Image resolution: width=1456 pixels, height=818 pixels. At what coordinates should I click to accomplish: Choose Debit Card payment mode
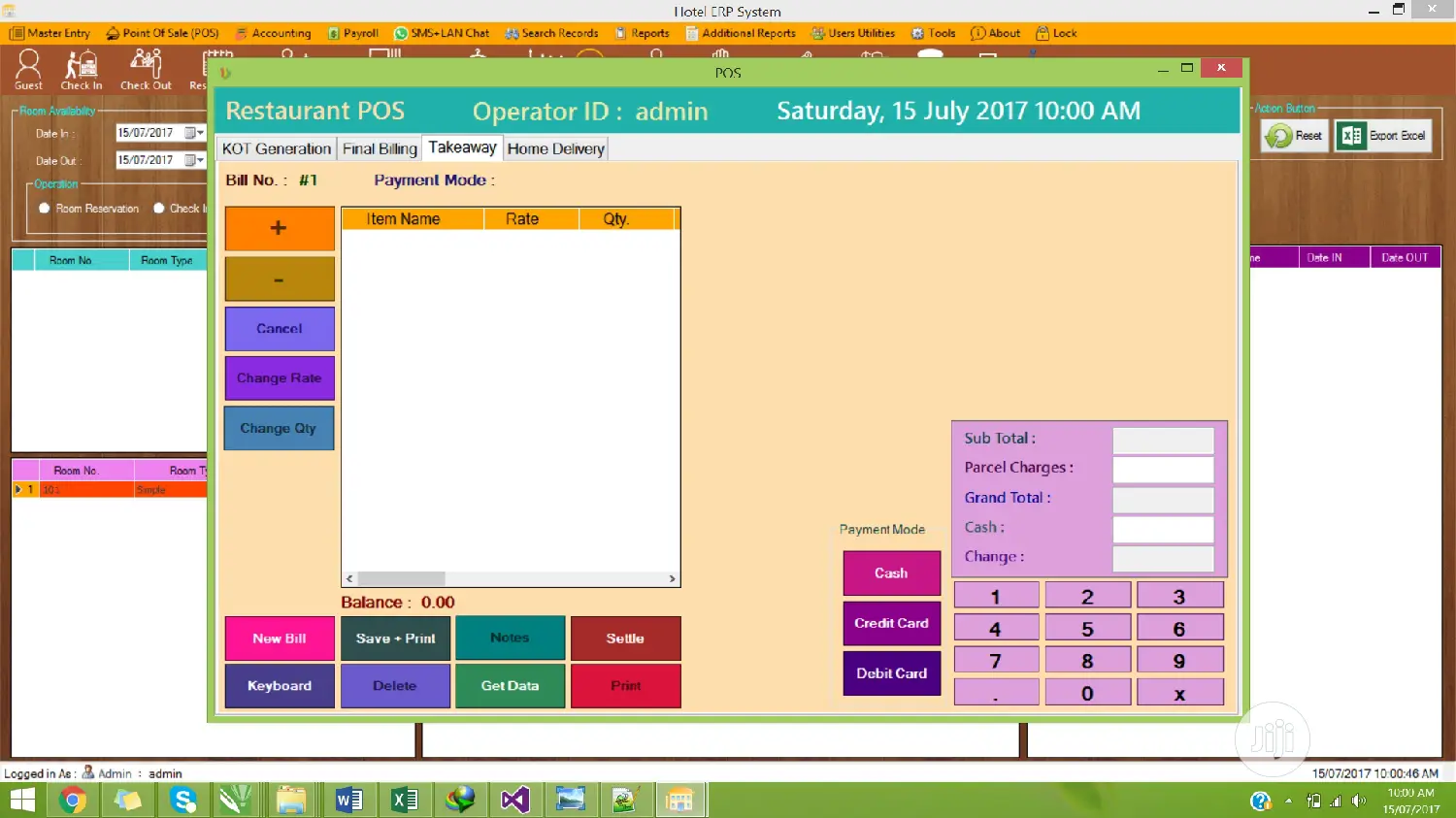pos(891,673)
